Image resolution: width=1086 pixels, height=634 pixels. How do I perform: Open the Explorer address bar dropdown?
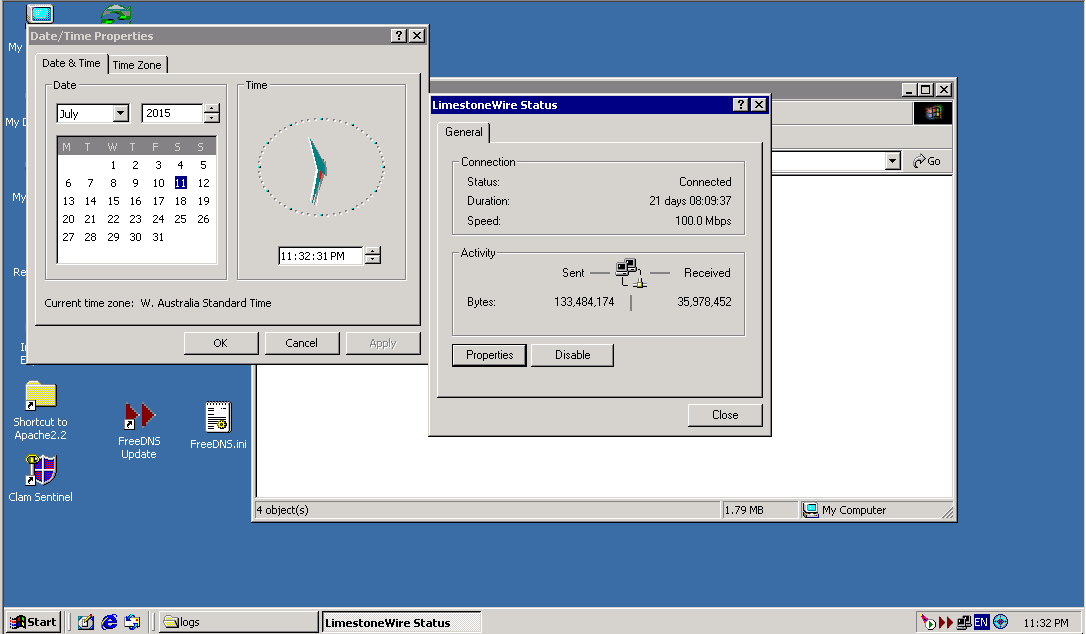pos(892,161)
